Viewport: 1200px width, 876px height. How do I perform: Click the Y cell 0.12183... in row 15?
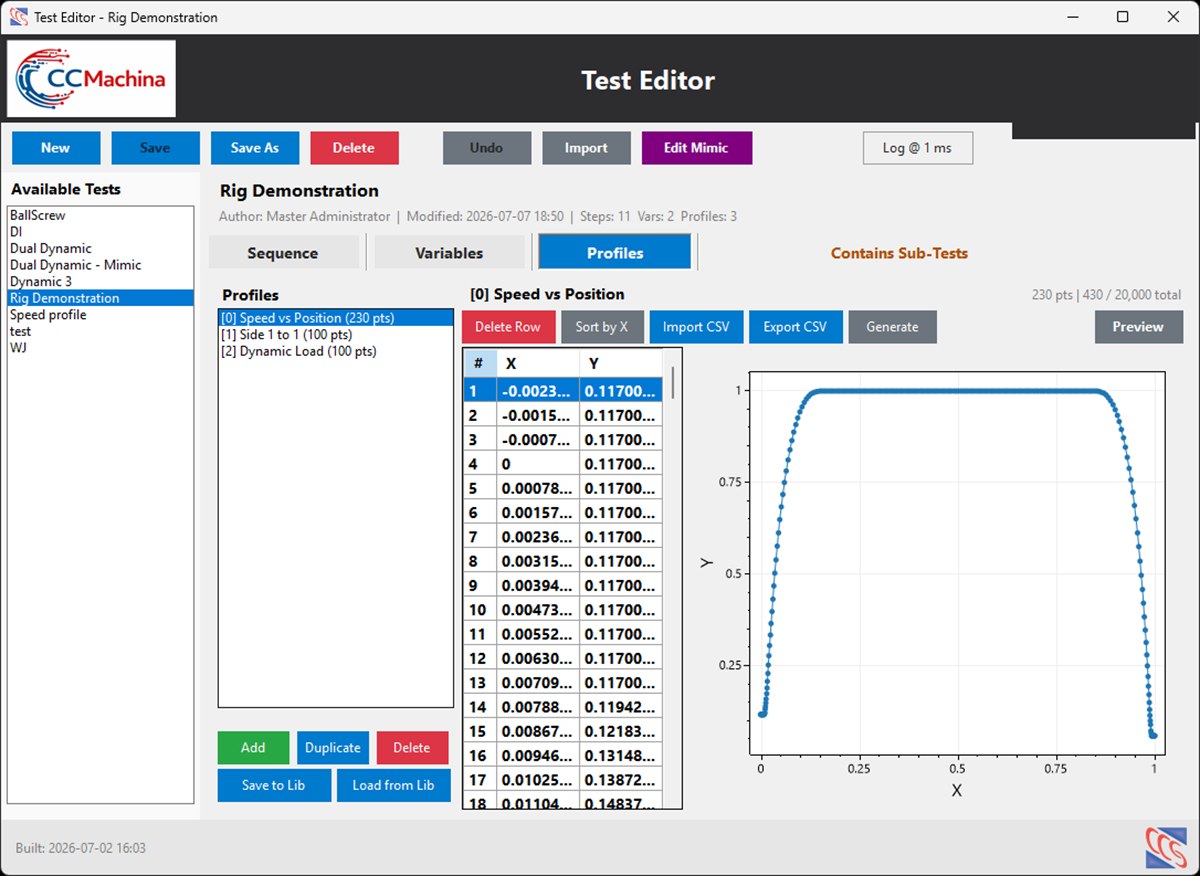point(620,732)
